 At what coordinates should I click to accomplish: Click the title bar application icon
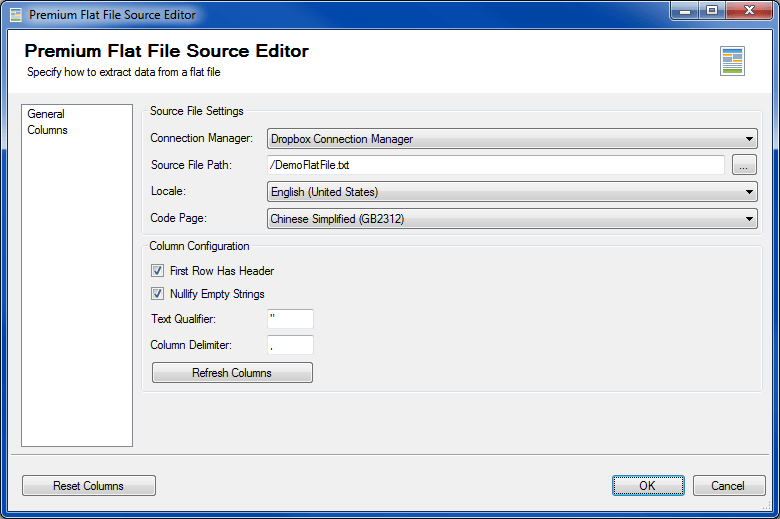[16, 15]
